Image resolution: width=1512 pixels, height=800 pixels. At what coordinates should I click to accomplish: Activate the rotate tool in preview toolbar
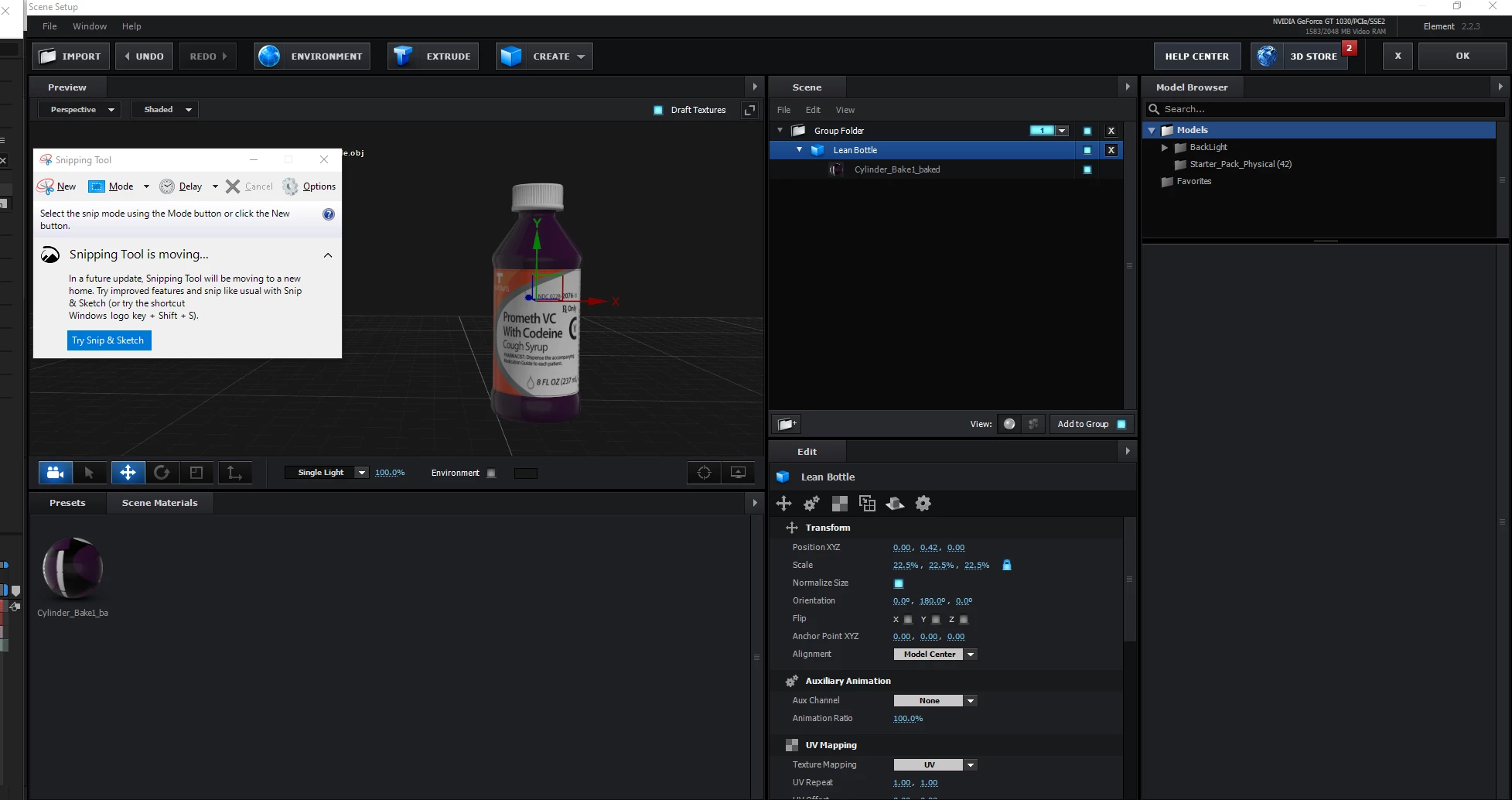coord(162,472)
